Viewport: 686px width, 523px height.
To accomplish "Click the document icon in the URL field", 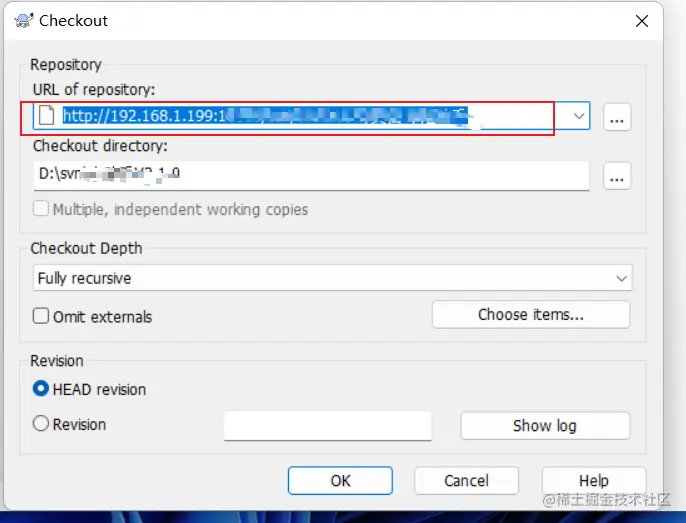I will pos(46,116).
